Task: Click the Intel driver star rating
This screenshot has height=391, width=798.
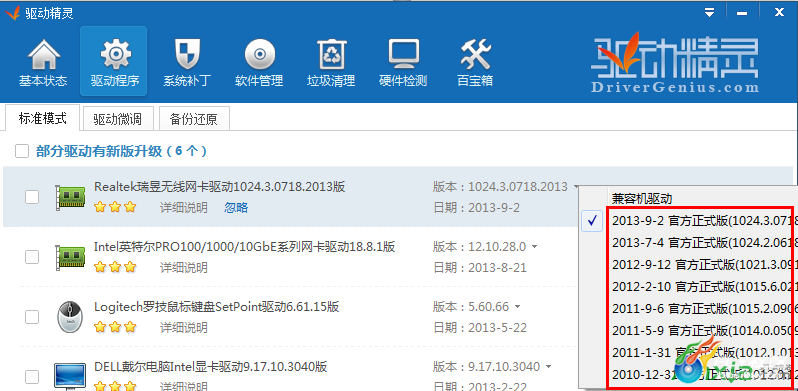Action: point(116,267)
